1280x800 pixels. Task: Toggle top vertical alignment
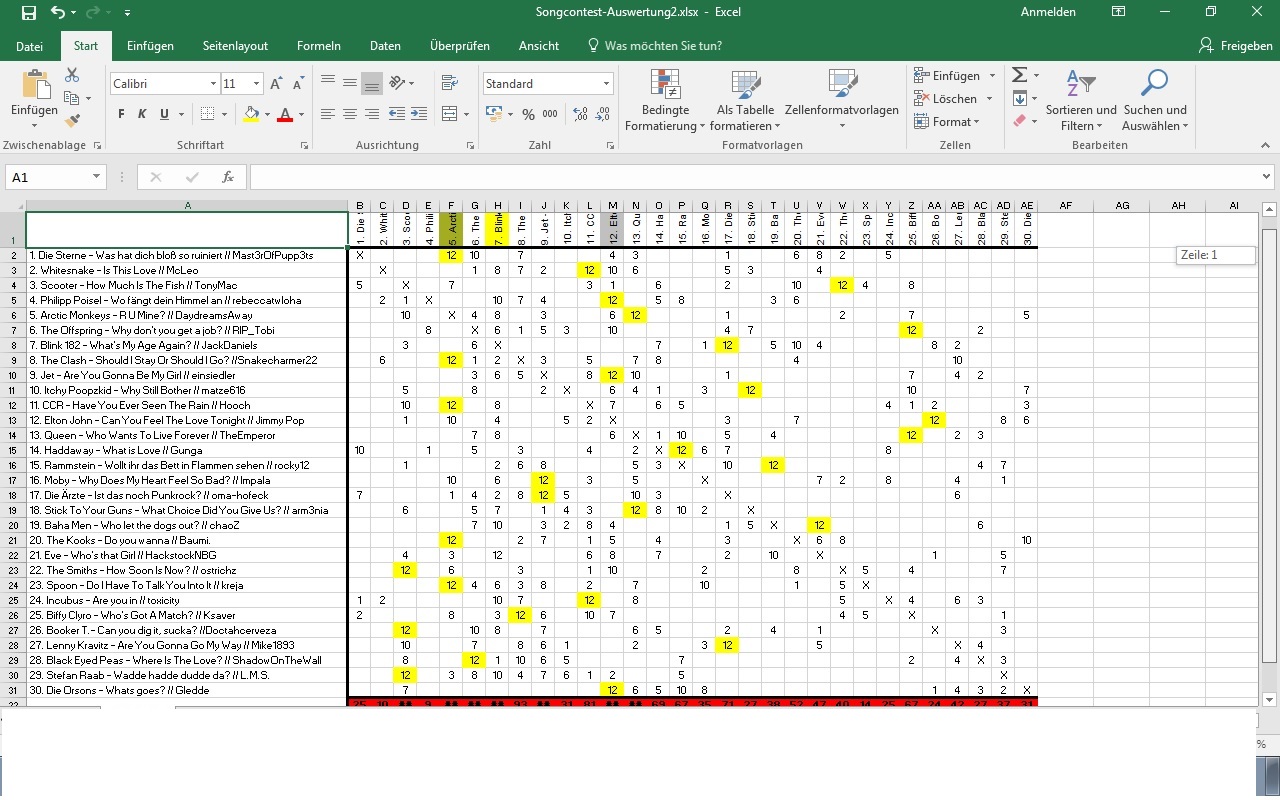click(328, 83)
